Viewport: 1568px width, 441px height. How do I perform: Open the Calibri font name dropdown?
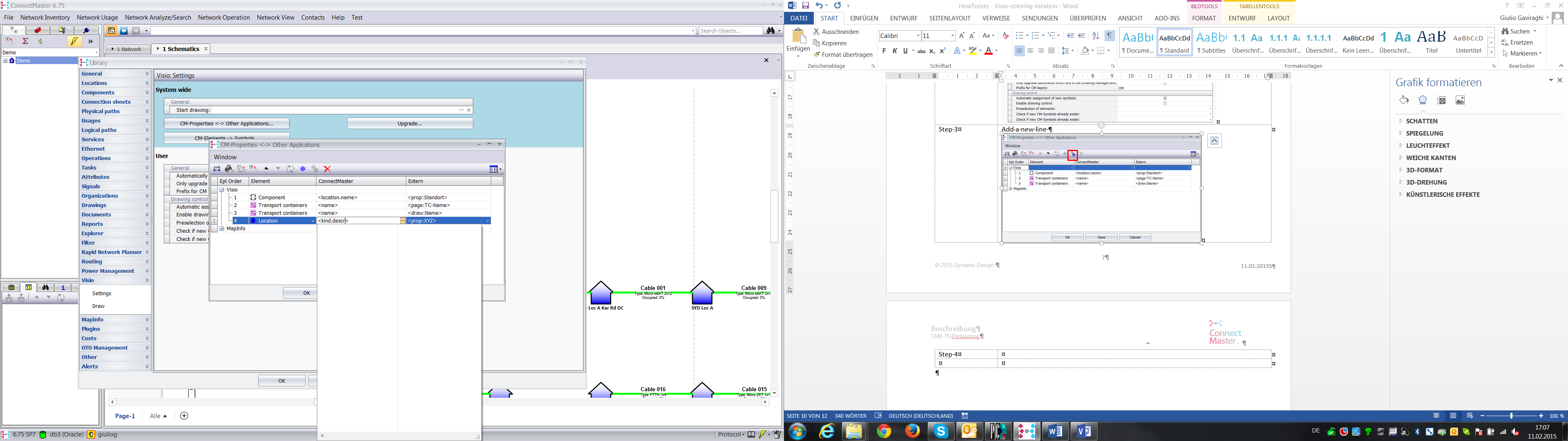pyautogui.click(x=918, y=36)
